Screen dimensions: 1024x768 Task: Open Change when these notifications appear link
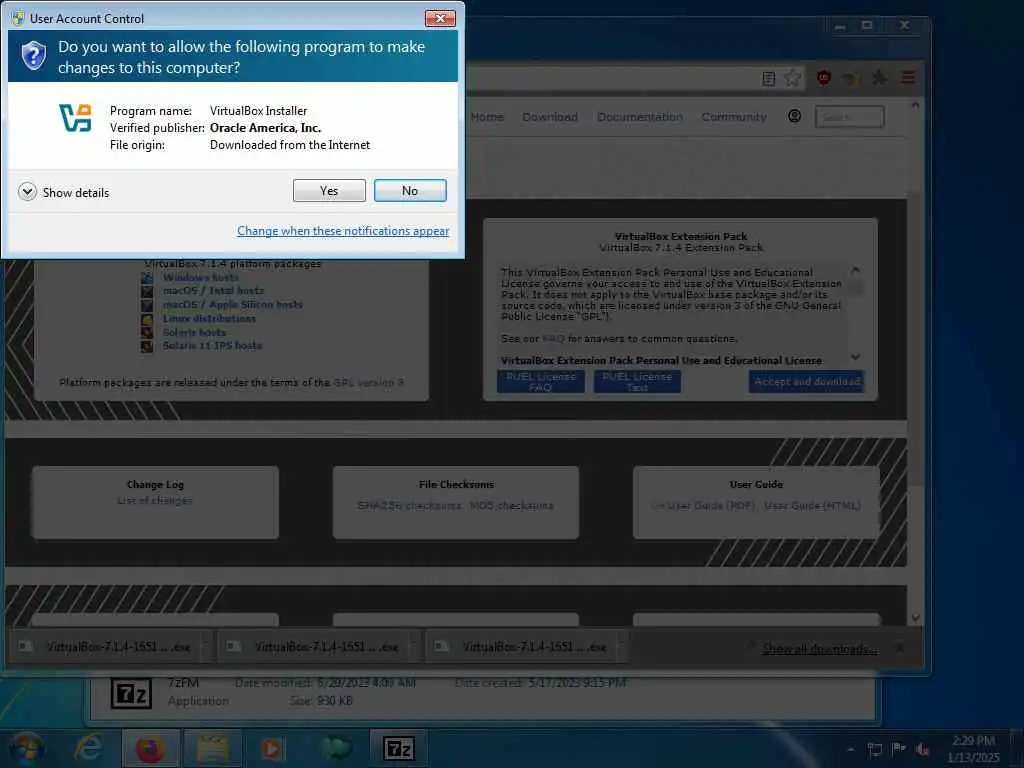click(x=343, y=231)
